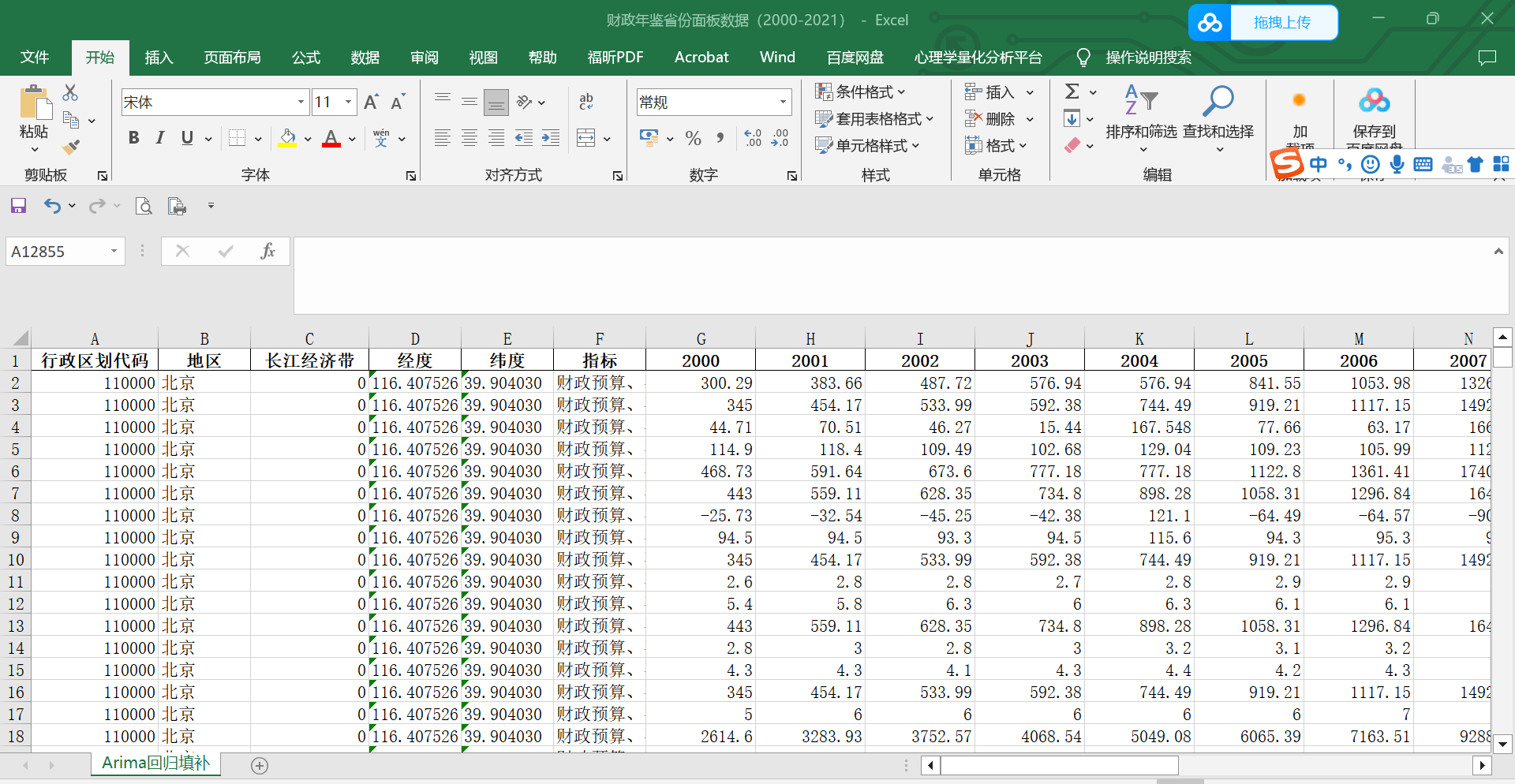Viewport: 1515px width, 784px height.
Task: Toggle Bold formatting
Action: coord(133,138)
